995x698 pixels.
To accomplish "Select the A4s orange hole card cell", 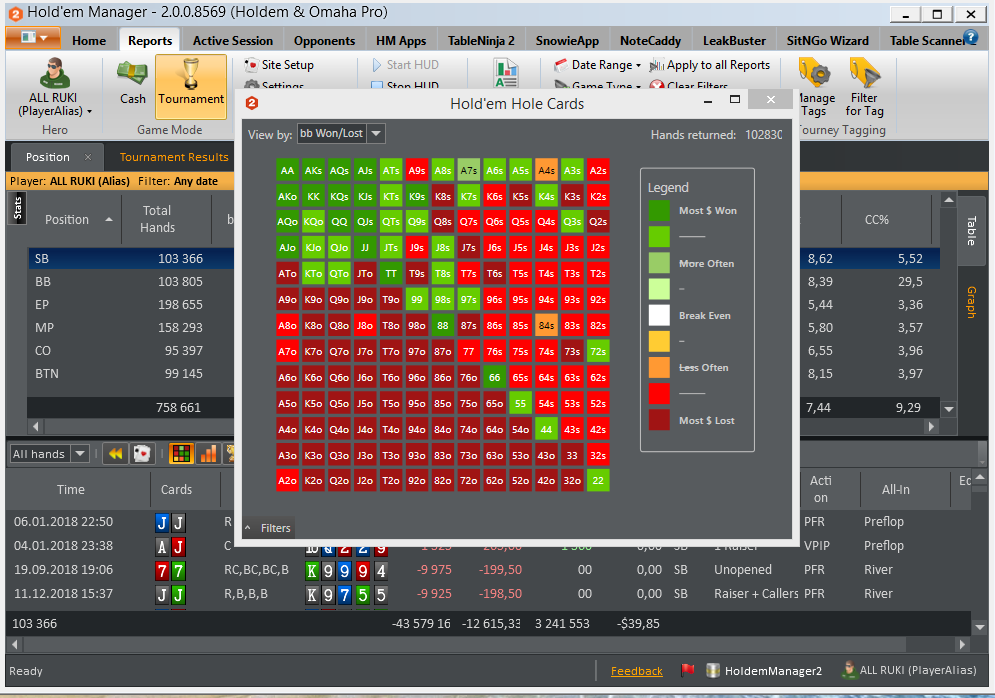I will [546, 170].
